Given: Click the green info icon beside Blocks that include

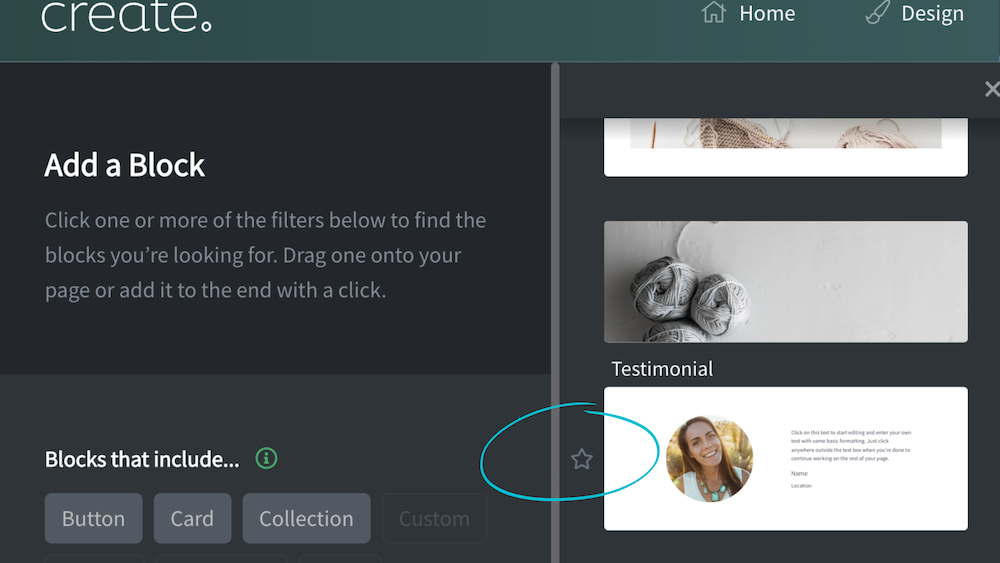Looking at the screenshot, I should [x=267, y=458].
